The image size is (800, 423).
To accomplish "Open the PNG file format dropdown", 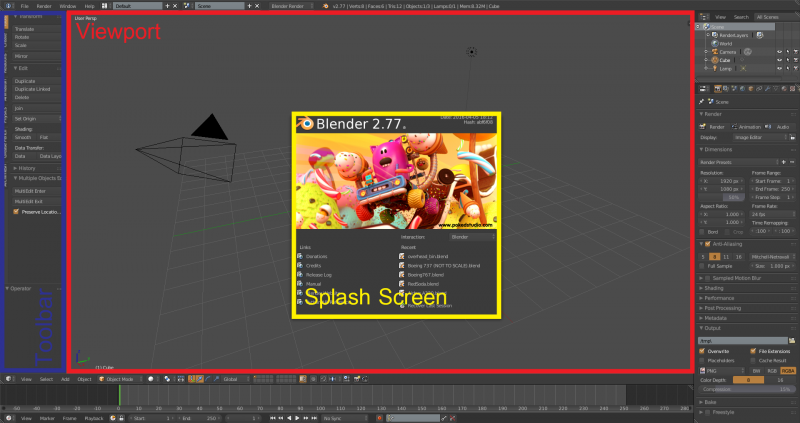I will pos(722,370).
